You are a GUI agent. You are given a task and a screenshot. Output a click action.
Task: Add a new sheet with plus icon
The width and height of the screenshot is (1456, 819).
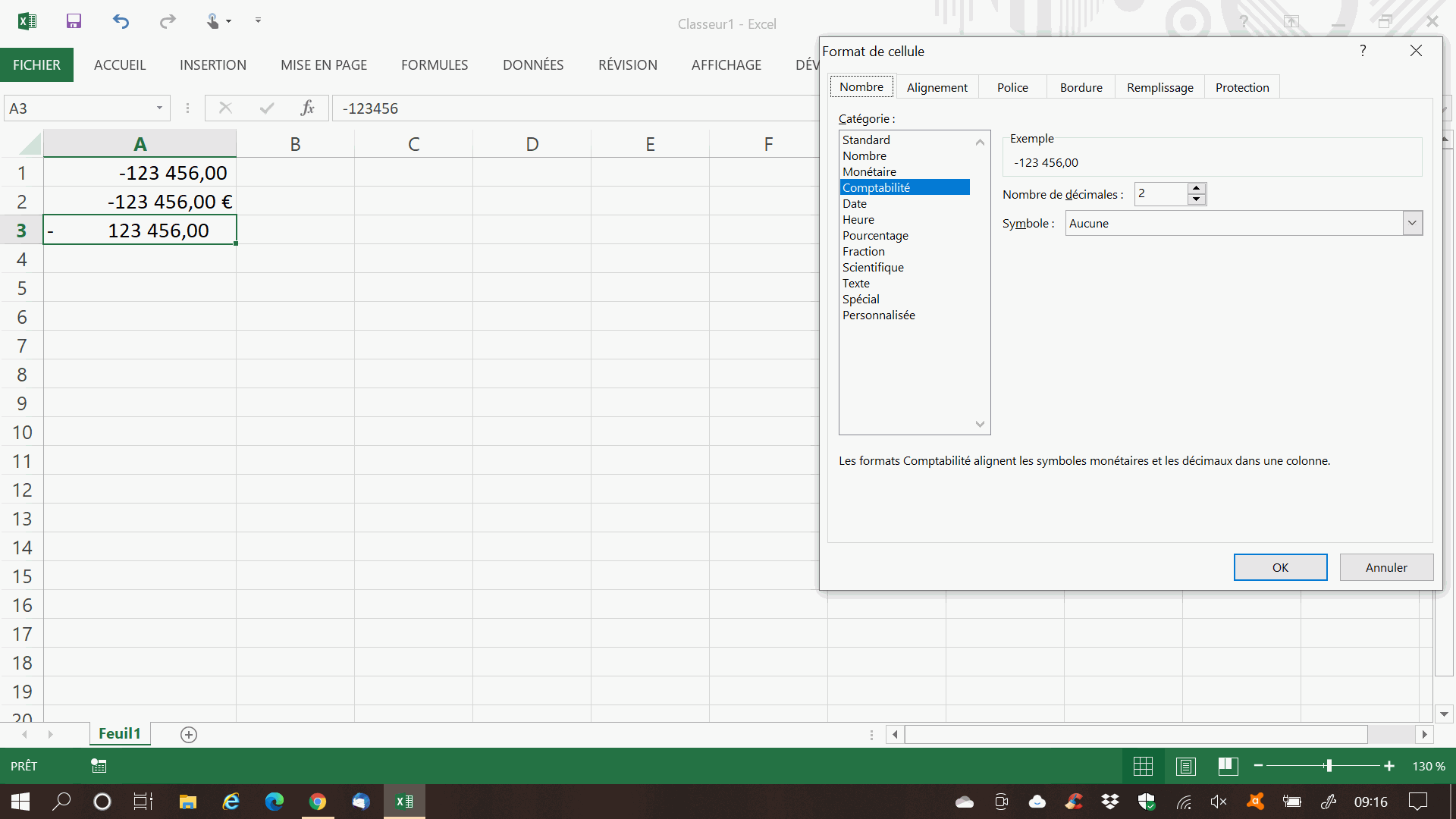click(189, 734)
